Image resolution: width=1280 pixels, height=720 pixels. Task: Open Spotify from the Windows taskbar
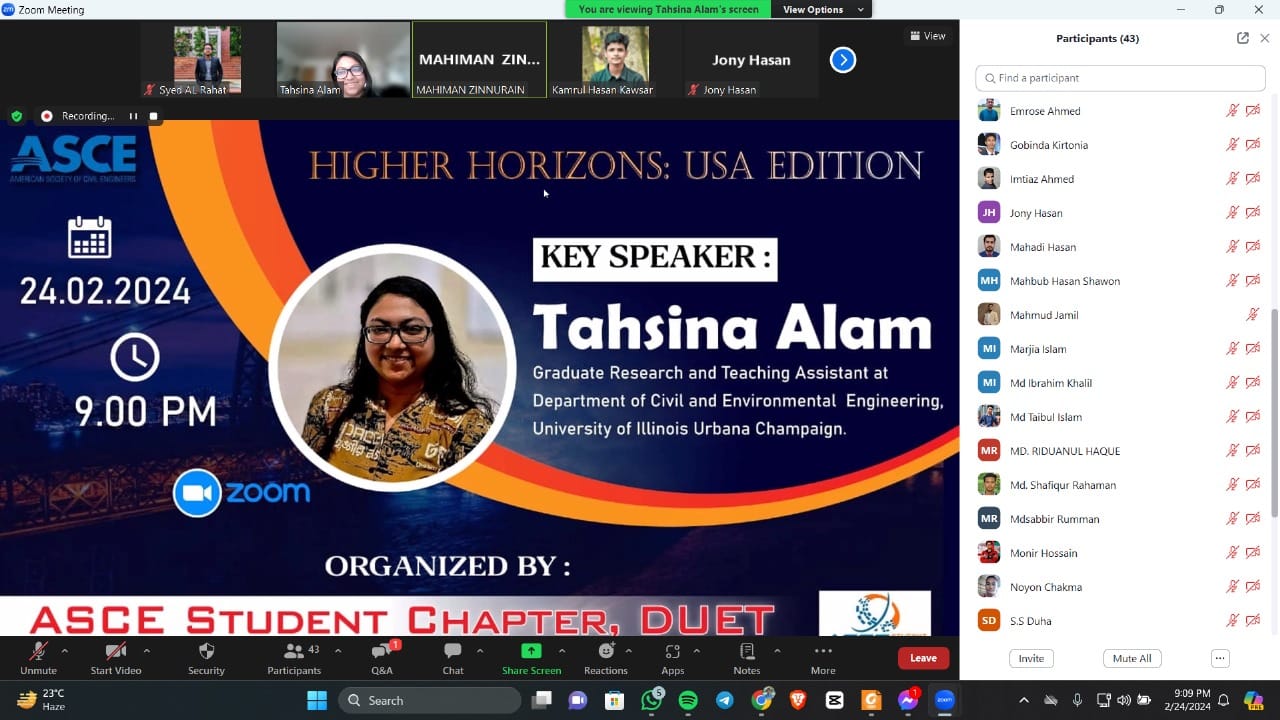pos(688,700)
